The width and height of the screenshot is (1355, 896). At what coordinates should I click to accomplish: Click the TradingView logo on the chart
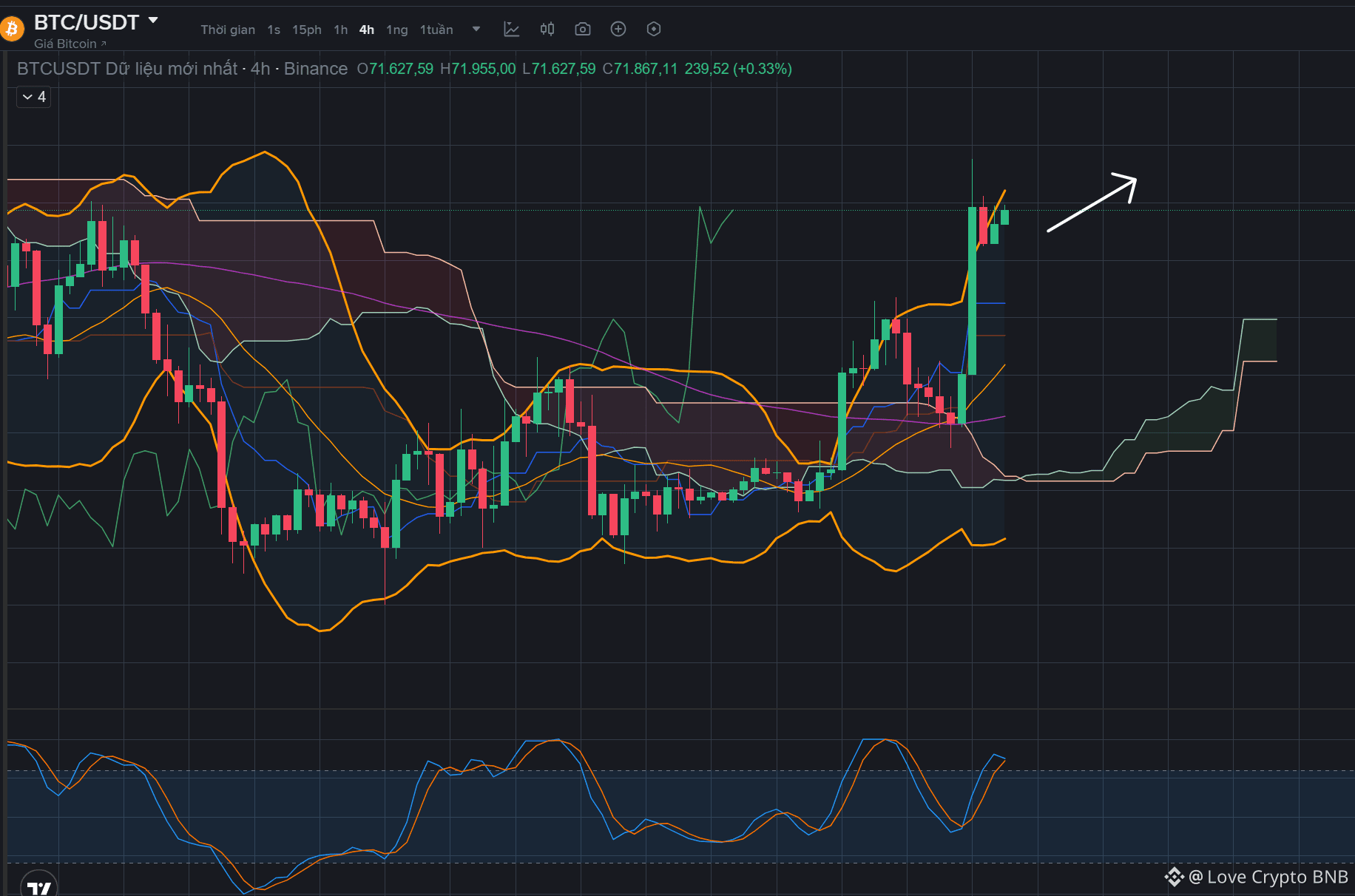pyautogui.click(x=39, y=886)
